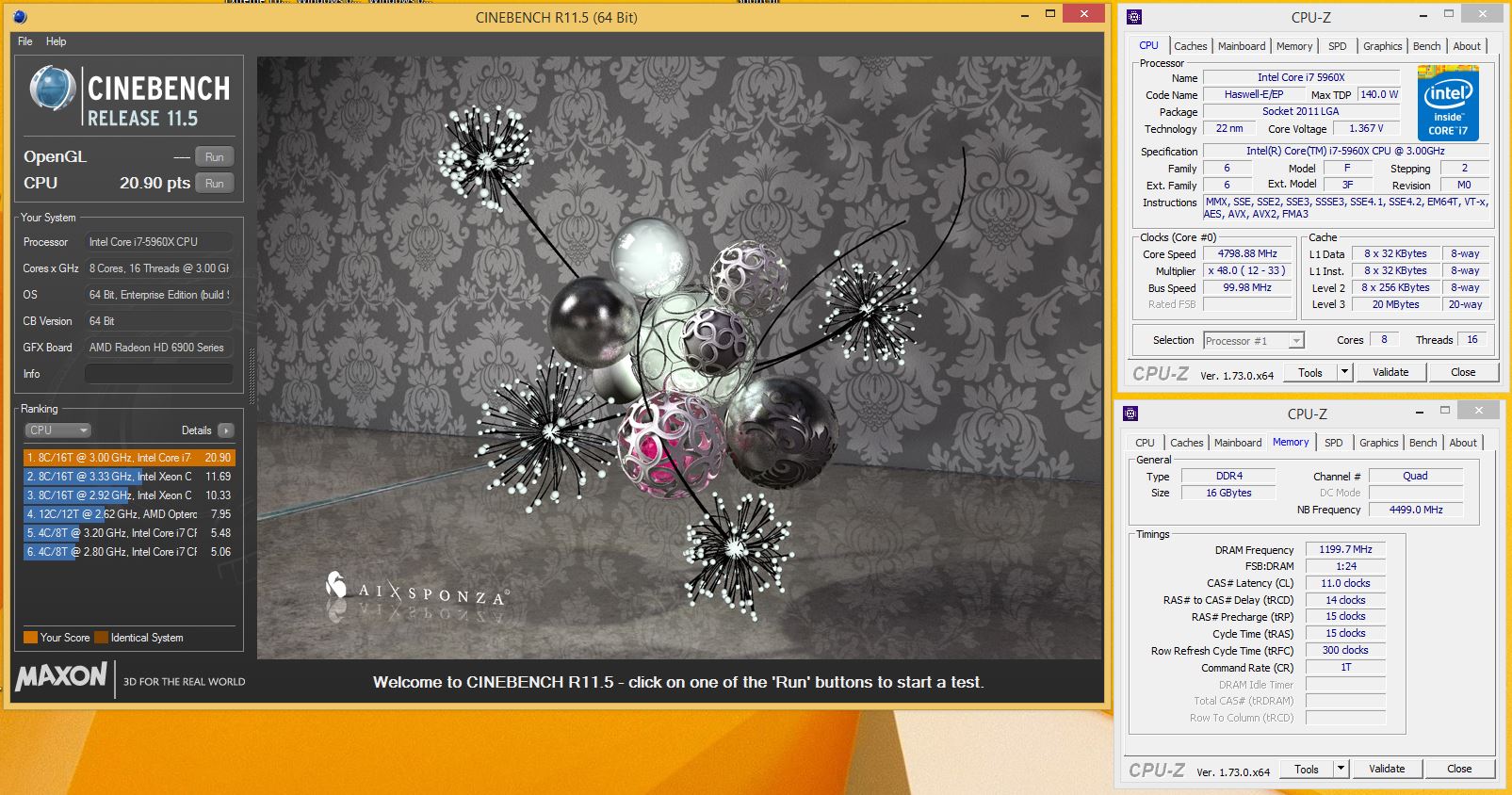Switch to Graphics tab in top CPU-Z
Viewport: 1512px width, 795px height.
[1383, 46]
